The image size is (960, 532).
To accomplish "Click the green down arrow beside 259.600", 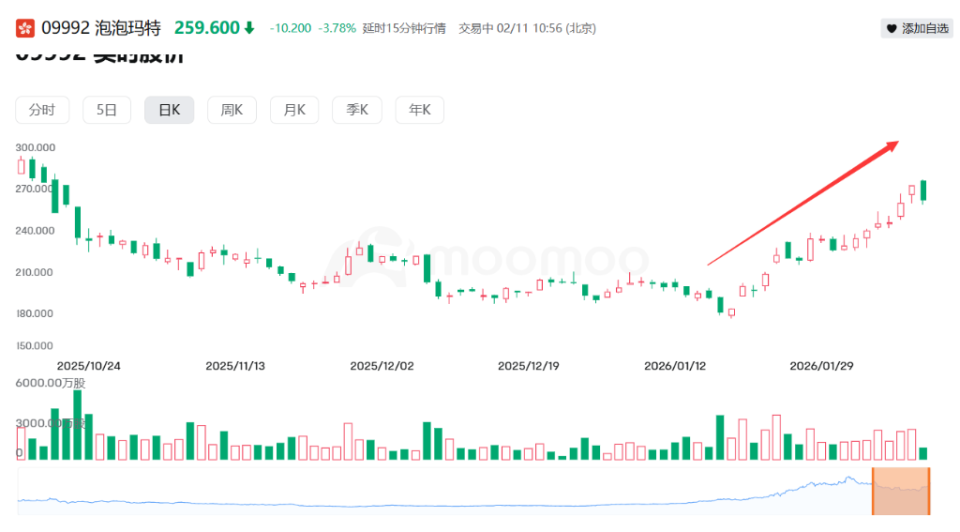I will [249, 28].
